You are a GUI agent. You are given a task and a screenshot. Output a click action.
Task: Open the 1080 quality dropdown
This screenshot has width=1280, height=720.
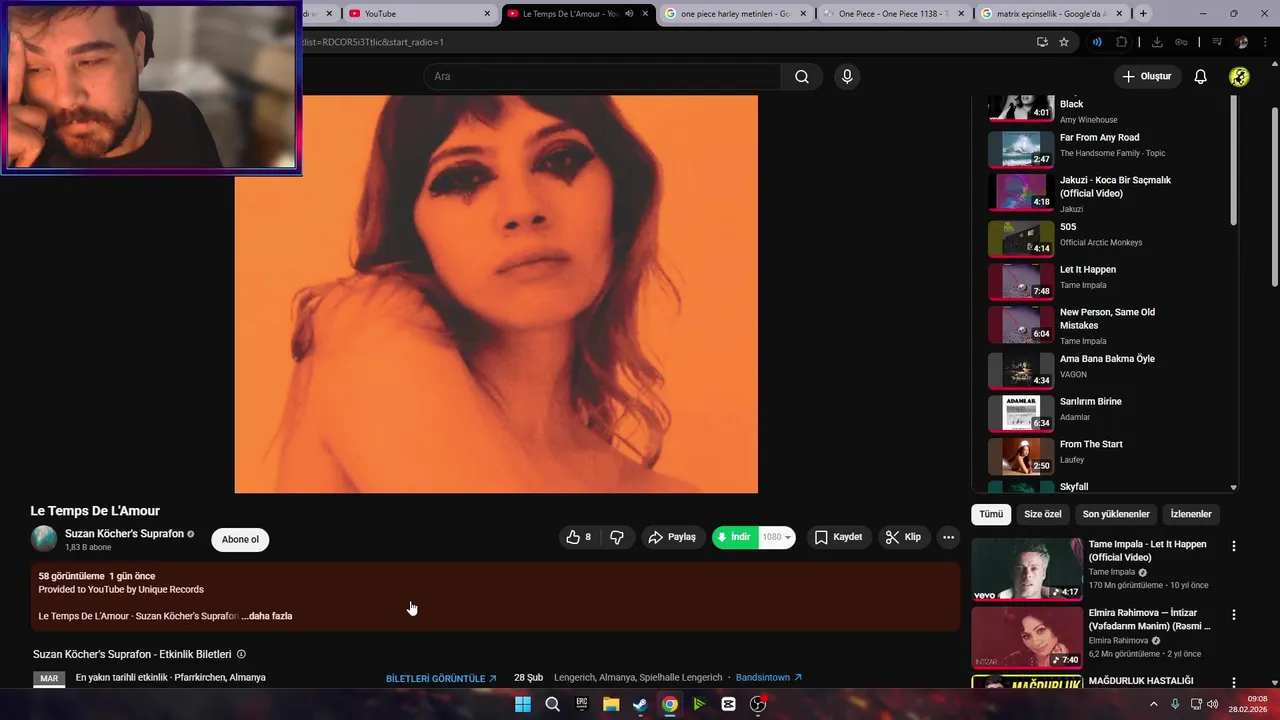click(777, 537)
